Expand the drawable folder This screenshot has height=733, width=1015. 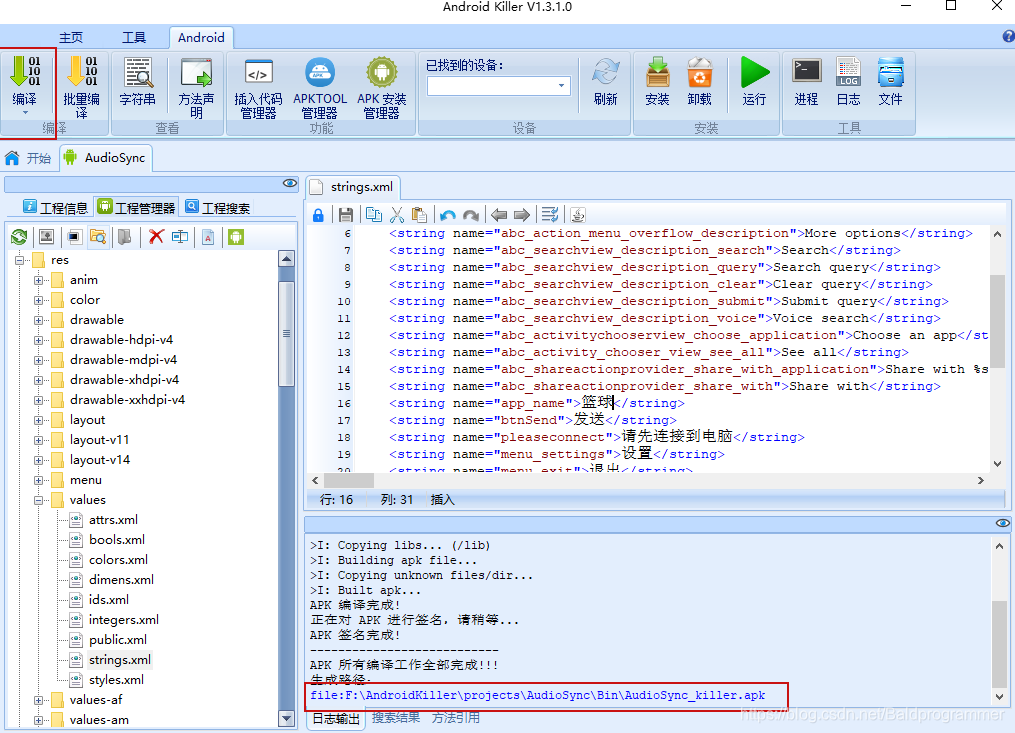pos(38,321)
